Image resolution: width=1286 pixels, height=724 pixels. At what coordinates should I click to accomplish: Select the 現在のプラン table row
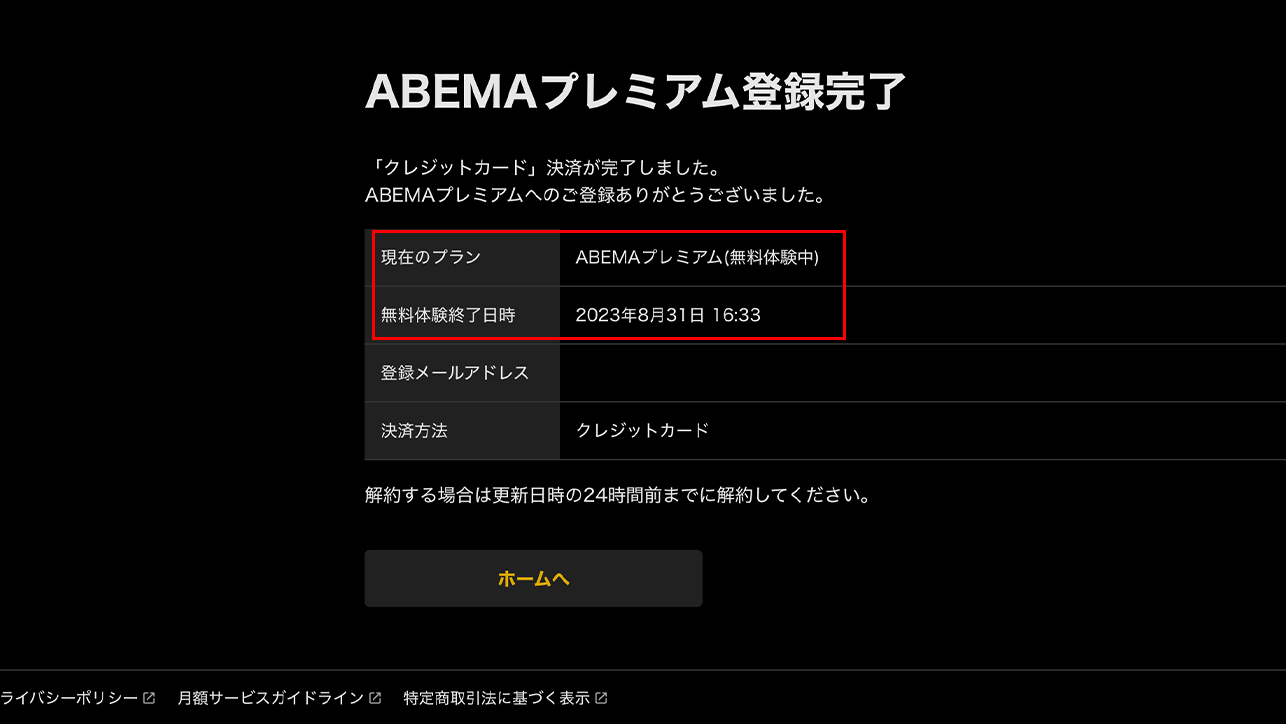point(600,258)
